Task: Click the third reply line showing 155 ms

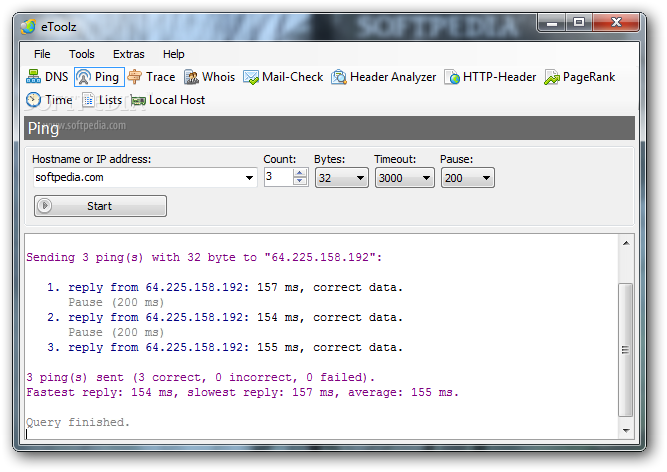Action: (x=225, y=347)
